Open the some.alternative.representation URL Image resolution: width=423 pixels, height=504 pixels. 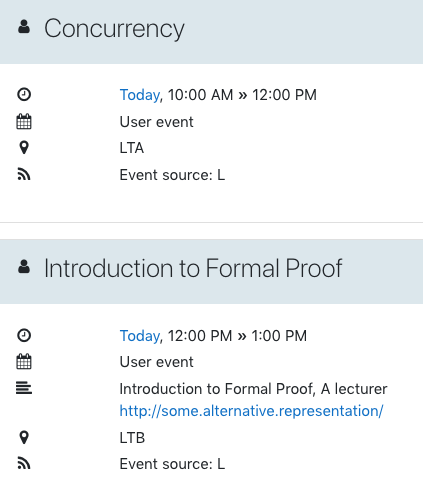click(x=251, y=411)
